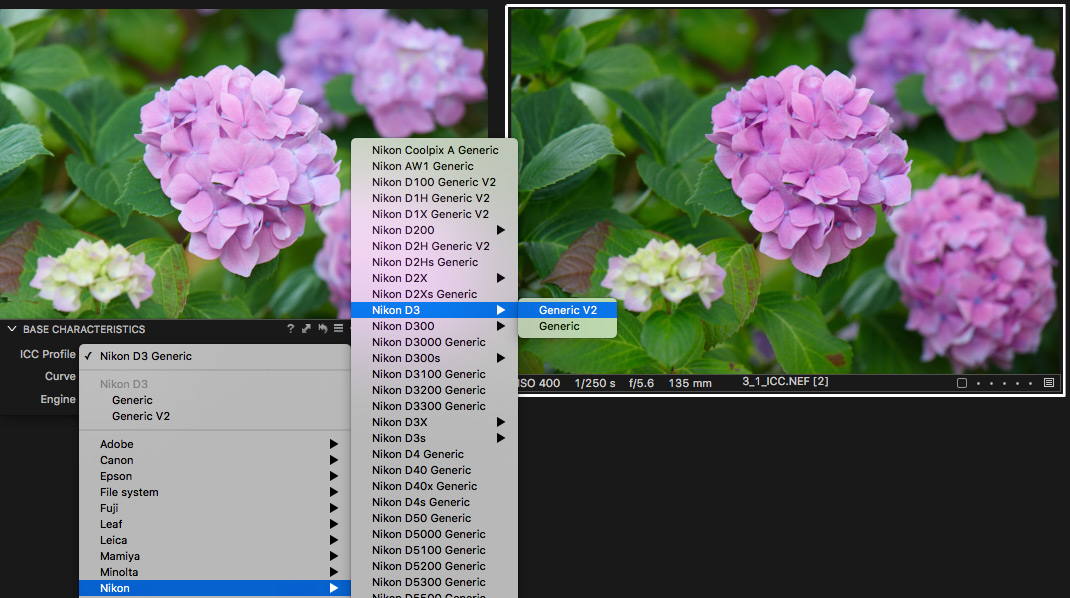Open the Nikon D3s submenu
This screenshot has height=598, width=1070.
coord(434,438)
